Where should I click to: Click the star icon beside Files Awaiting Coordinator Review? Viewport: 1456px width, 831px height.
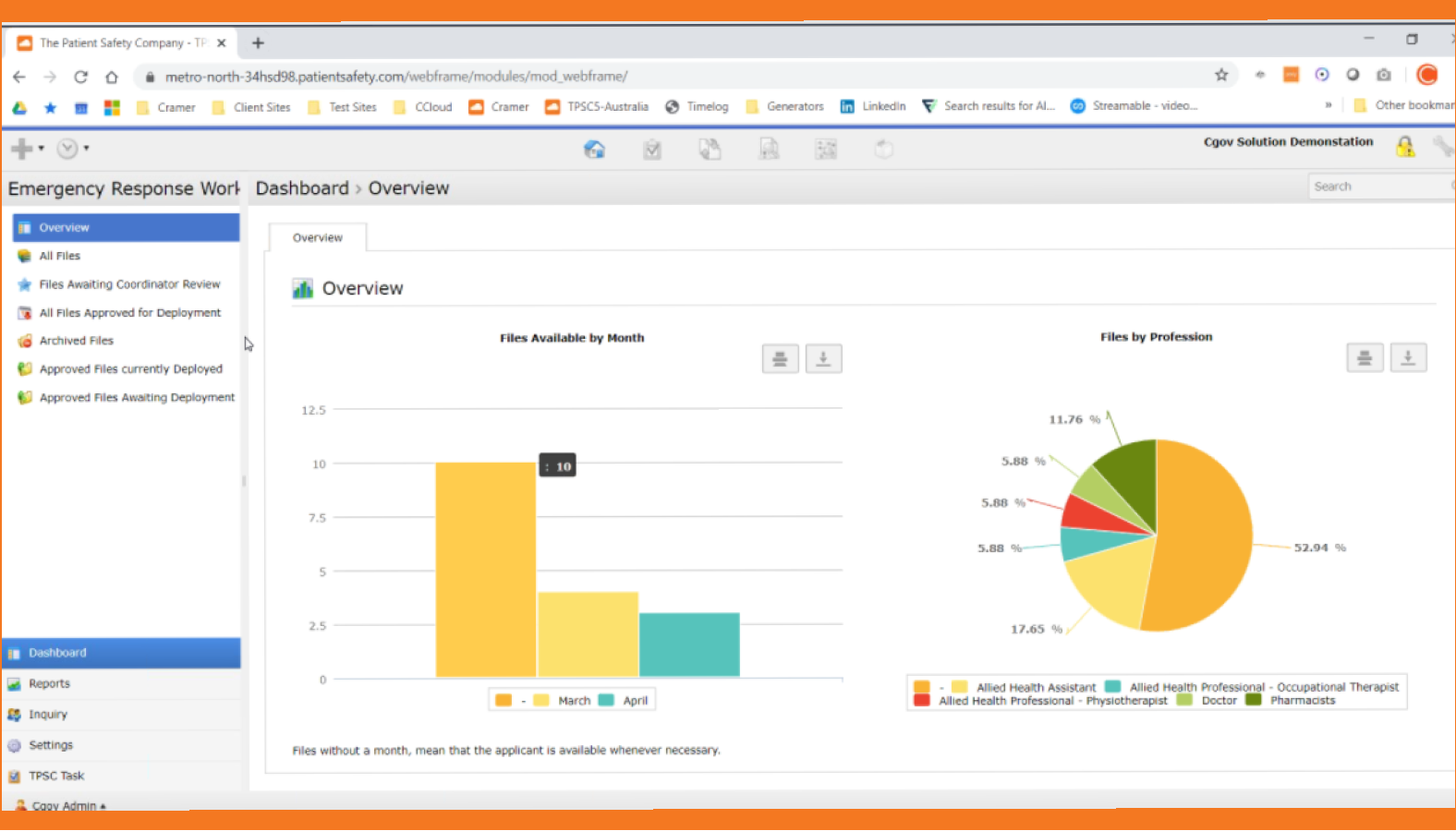pyautogui.click(x=25, y=284)
